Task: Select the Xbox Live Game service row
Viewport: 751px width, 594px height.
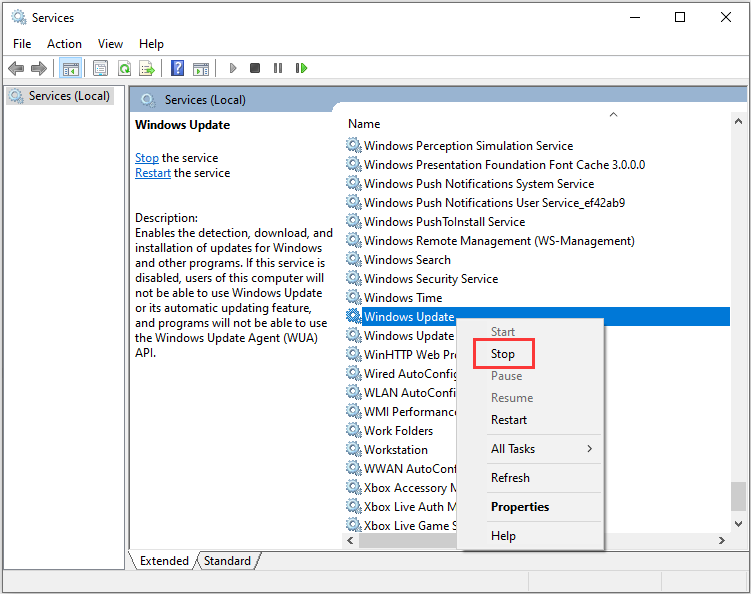Action: [x=410, y=525]
